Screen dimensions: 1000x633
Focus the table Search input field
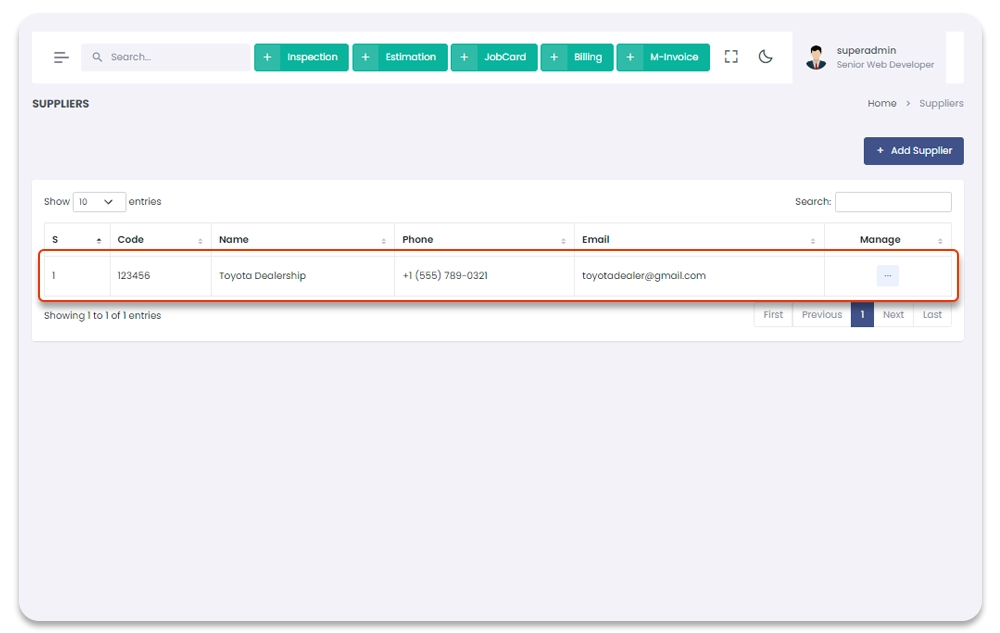click(x=892, y=202)
